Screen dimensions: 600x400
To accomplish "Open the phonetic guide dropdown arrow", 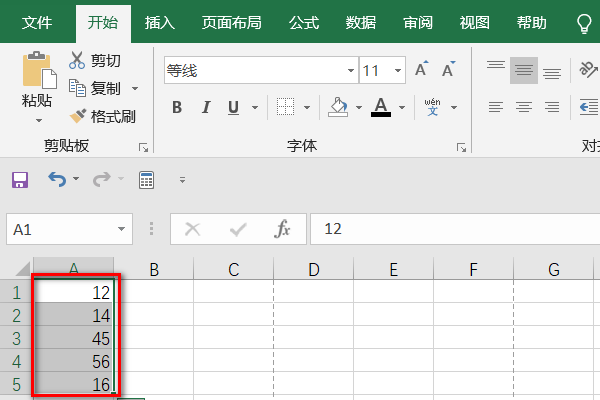I will pos(454,108).
